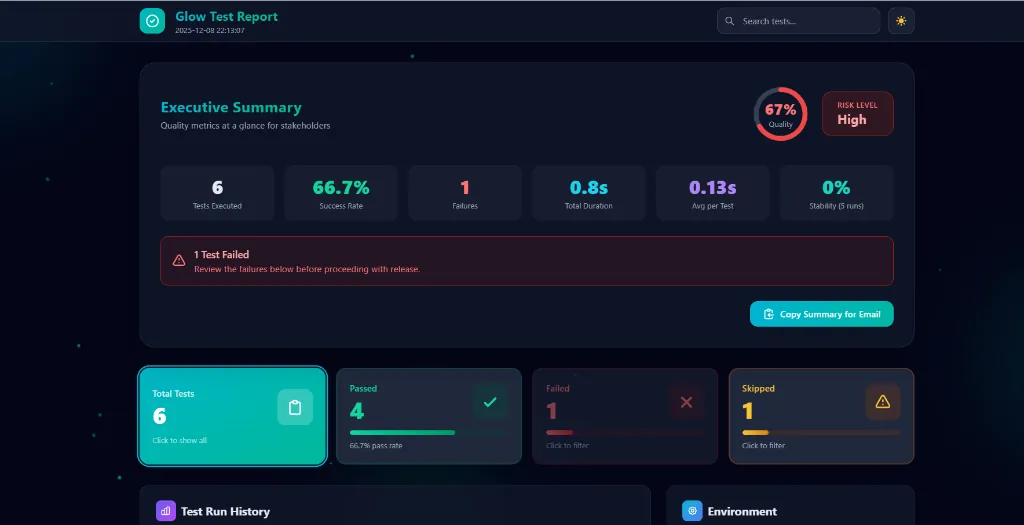
Task: Click the Tests Executed stat tile
Action: [217, 193]
